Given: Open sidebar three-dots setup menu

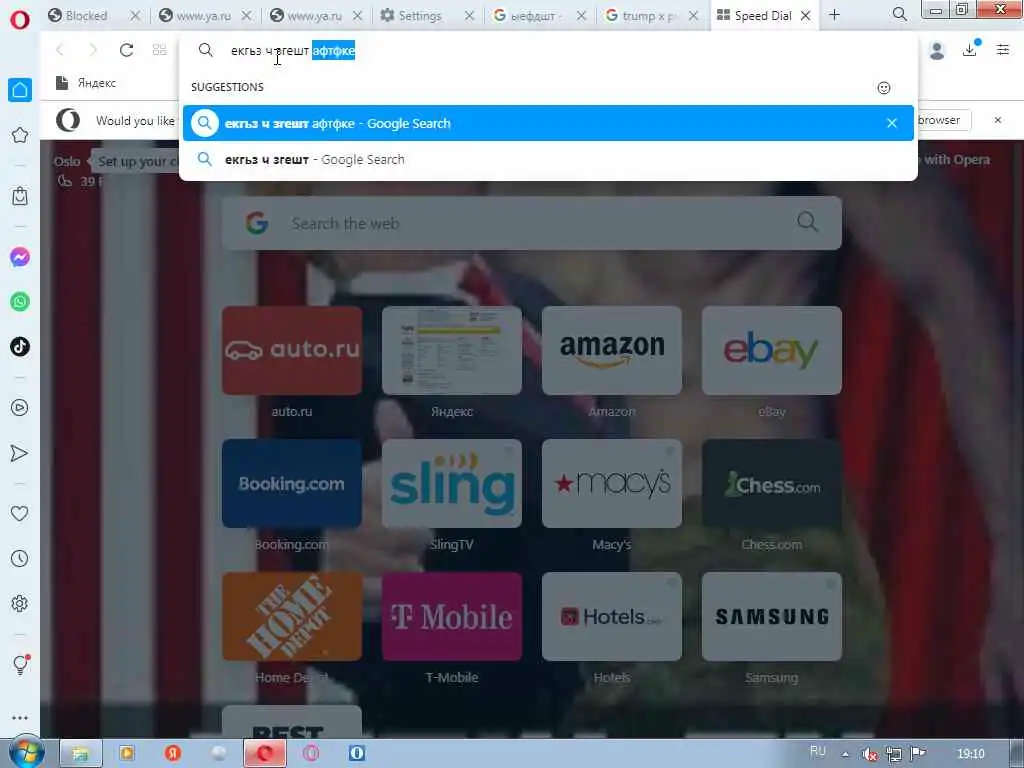Looking at the screenshot, I should click(20, 718).
